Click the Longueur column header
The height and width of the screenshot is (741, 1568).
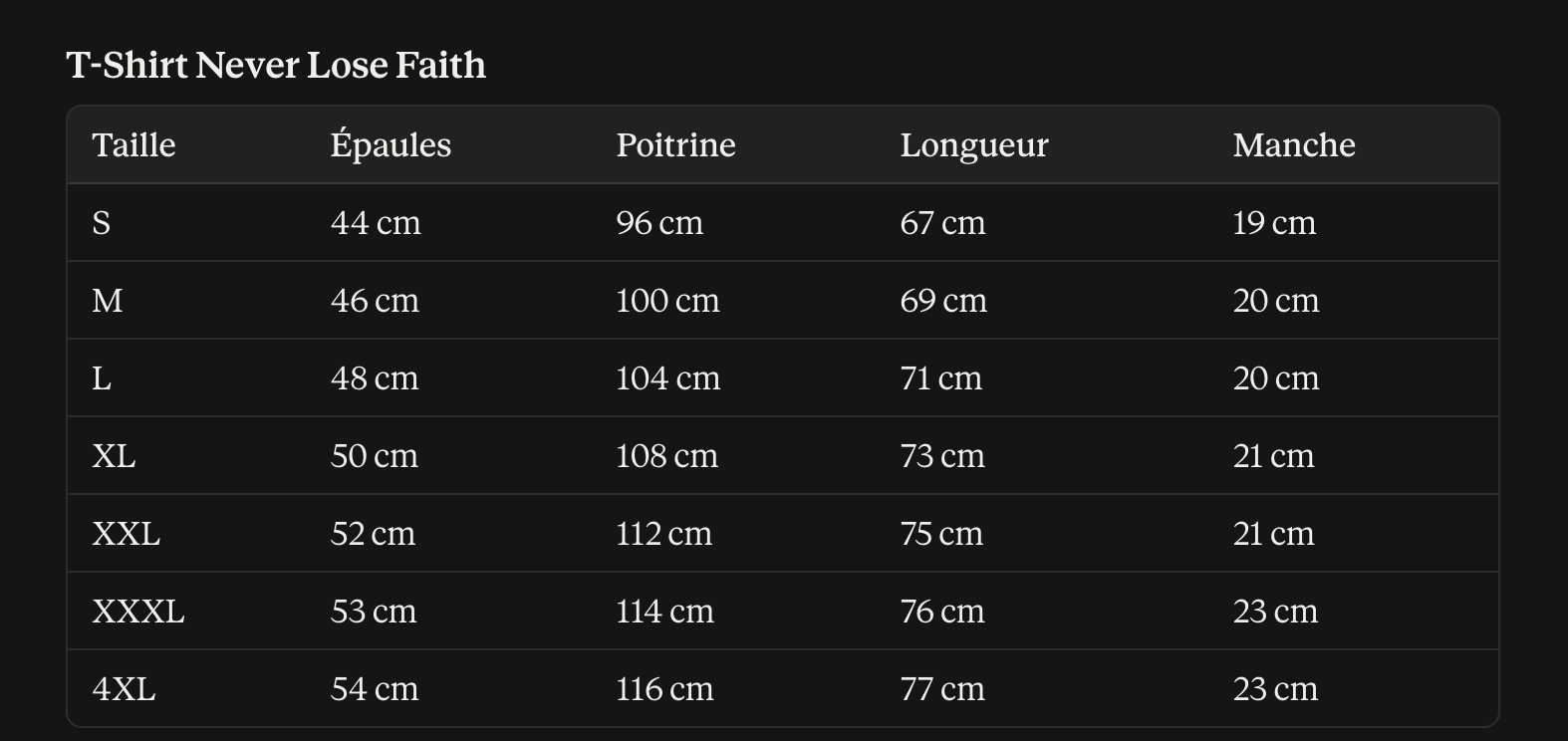coord(974,145)
